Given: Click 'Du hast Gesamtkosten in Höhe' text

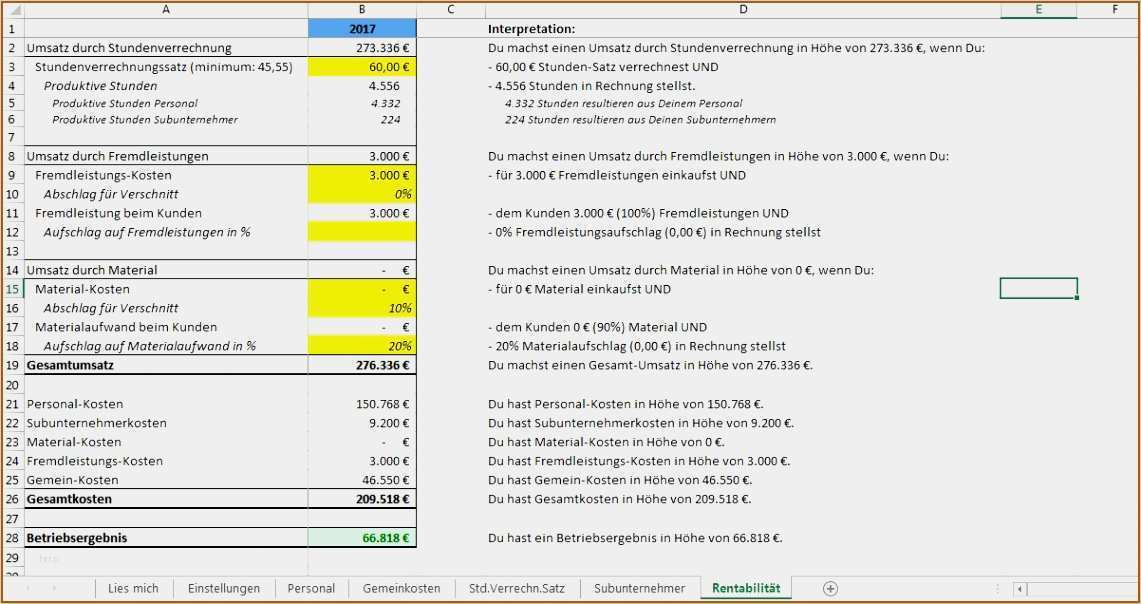Looking at the screenshot, I should 619,499.
